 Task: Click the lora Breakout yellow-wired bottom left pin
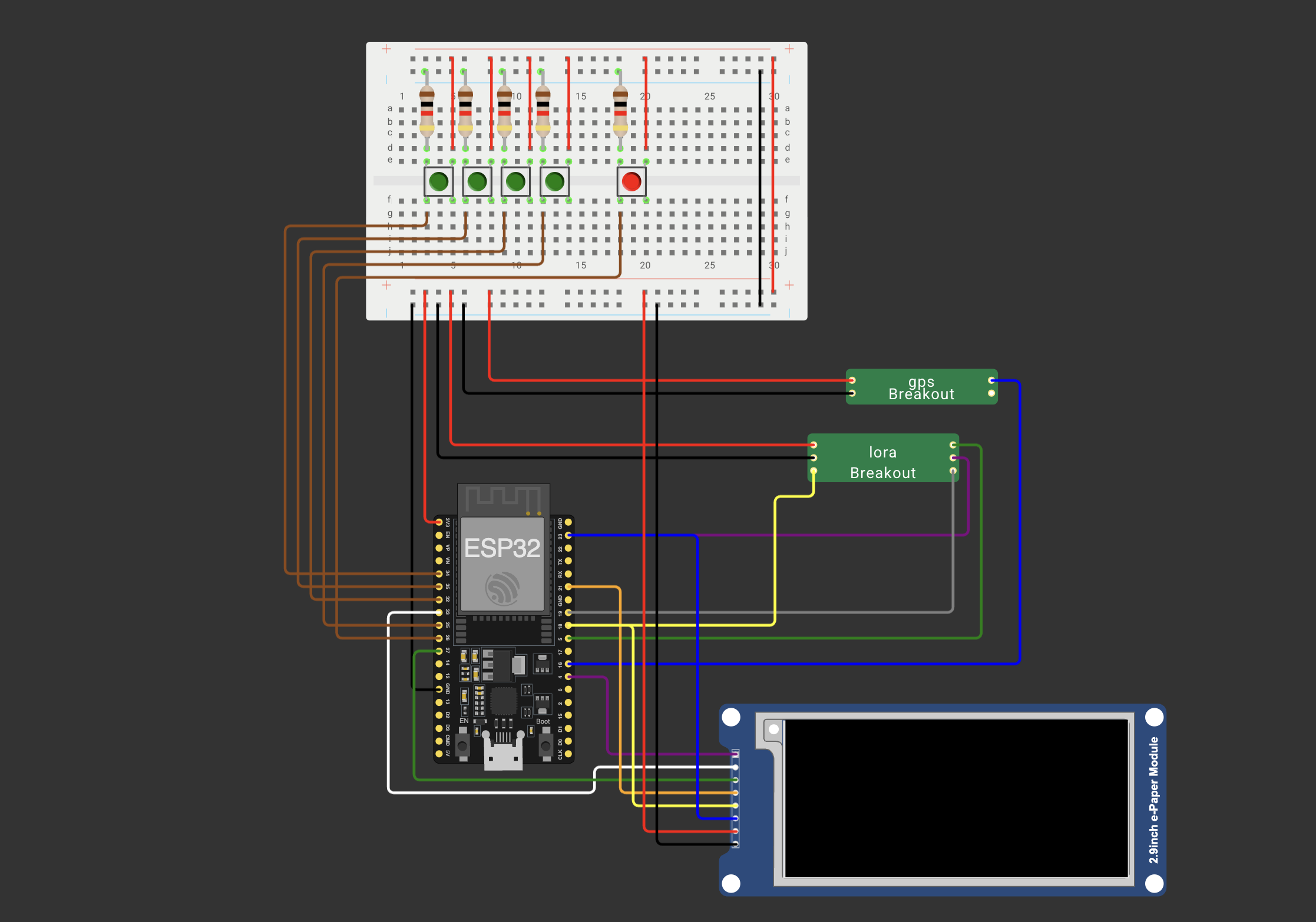point(814,470)
